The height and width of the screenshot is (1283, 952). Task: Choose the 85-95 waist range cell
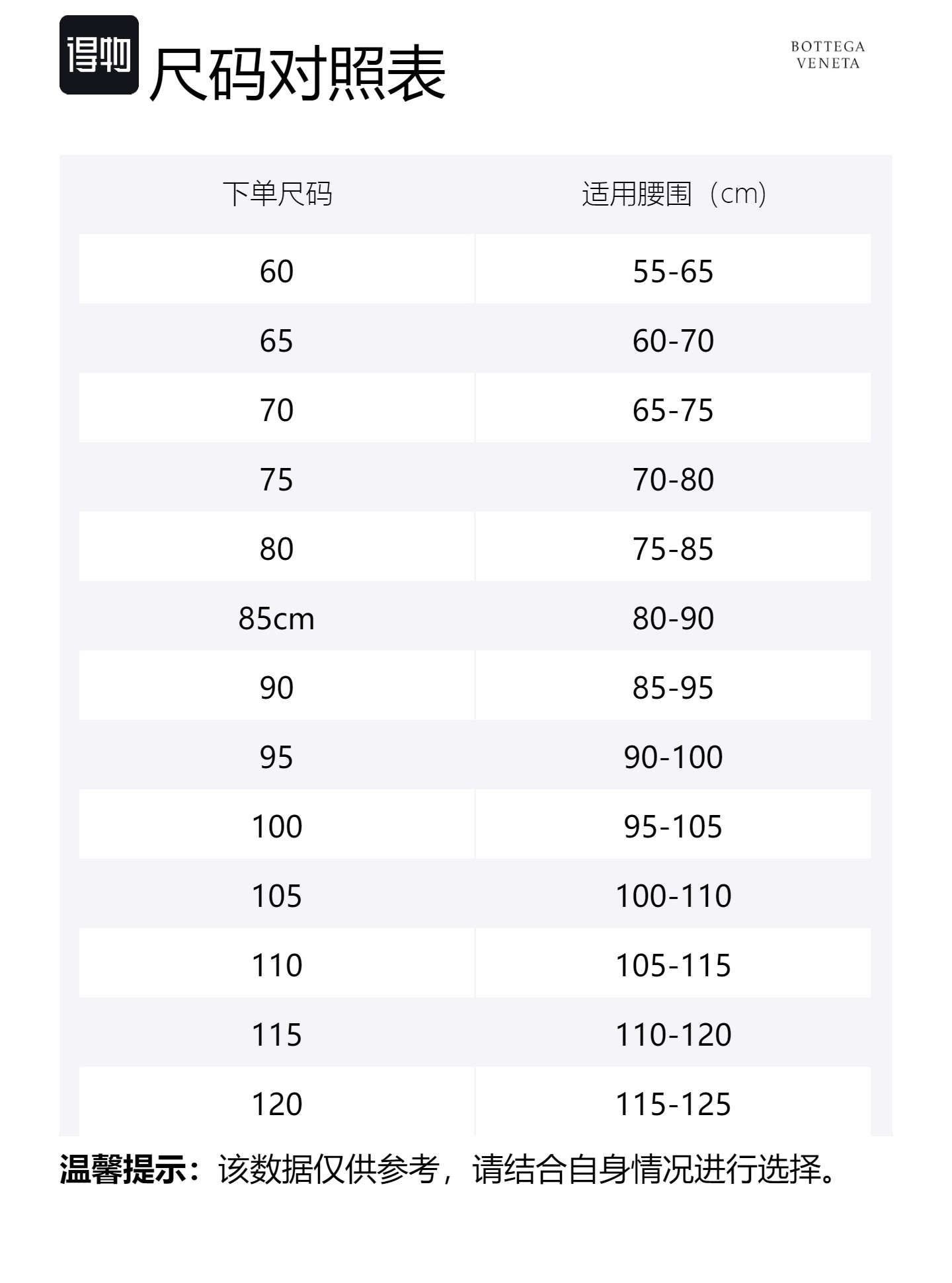pos(673,688)
